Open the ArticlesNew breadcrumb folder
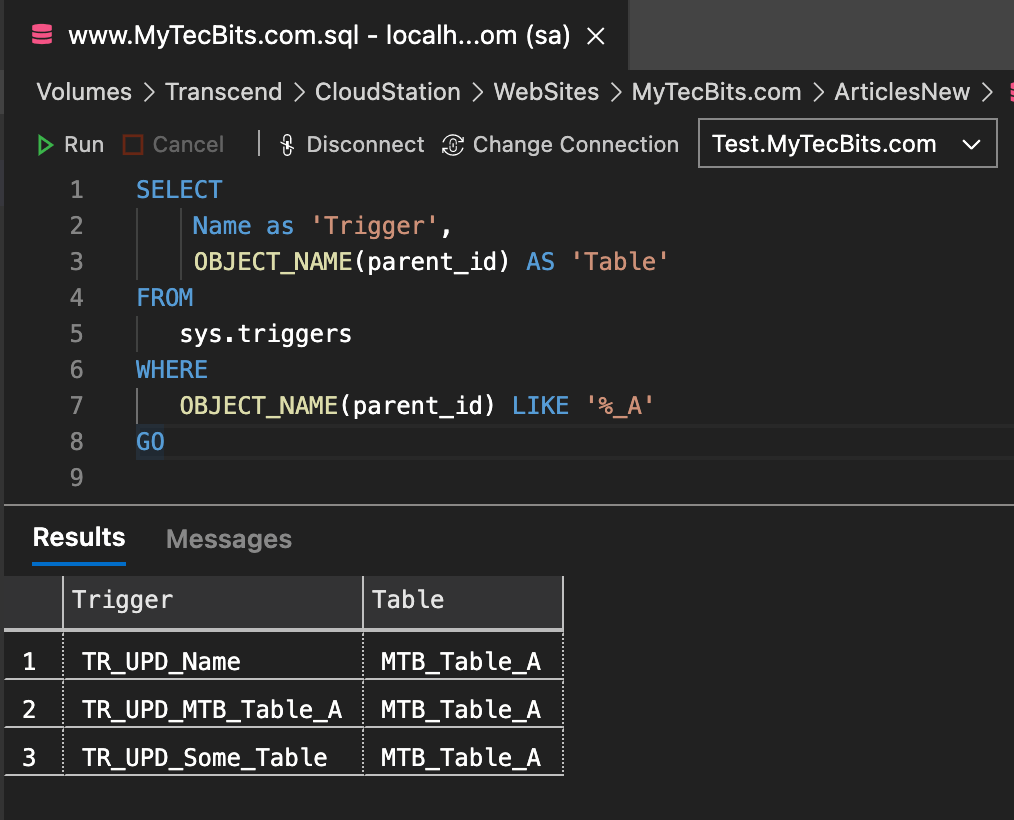1014x820 pixels. click(x=902, y=92)
